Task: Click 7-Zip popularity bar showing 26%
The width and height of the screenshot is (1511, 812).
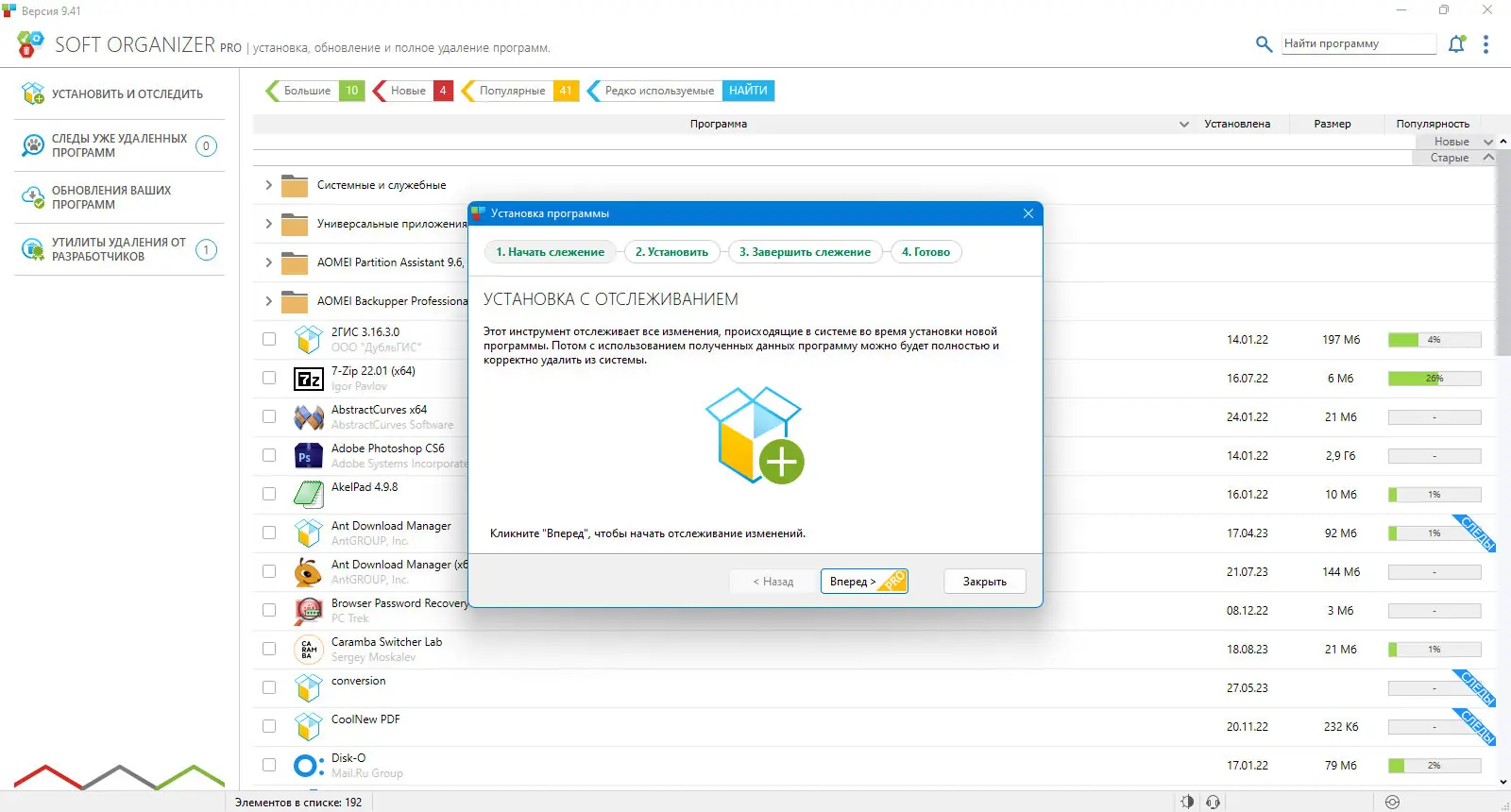Action: point(1435,379)
